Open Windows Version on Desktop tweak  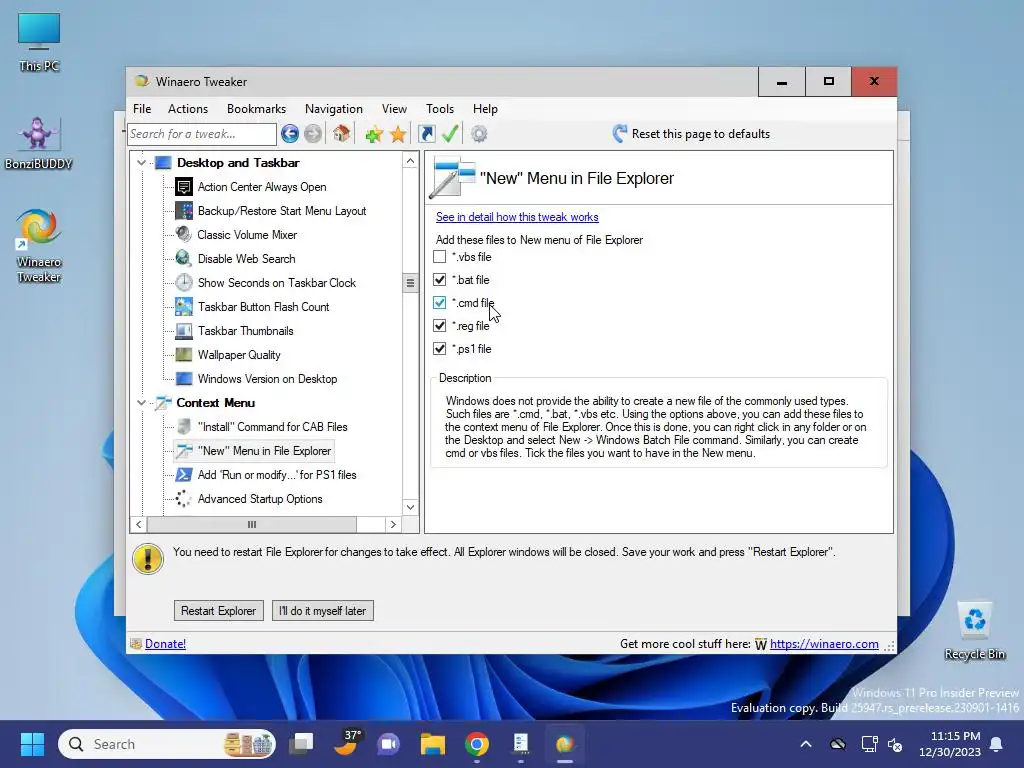[x=267, y=379]
